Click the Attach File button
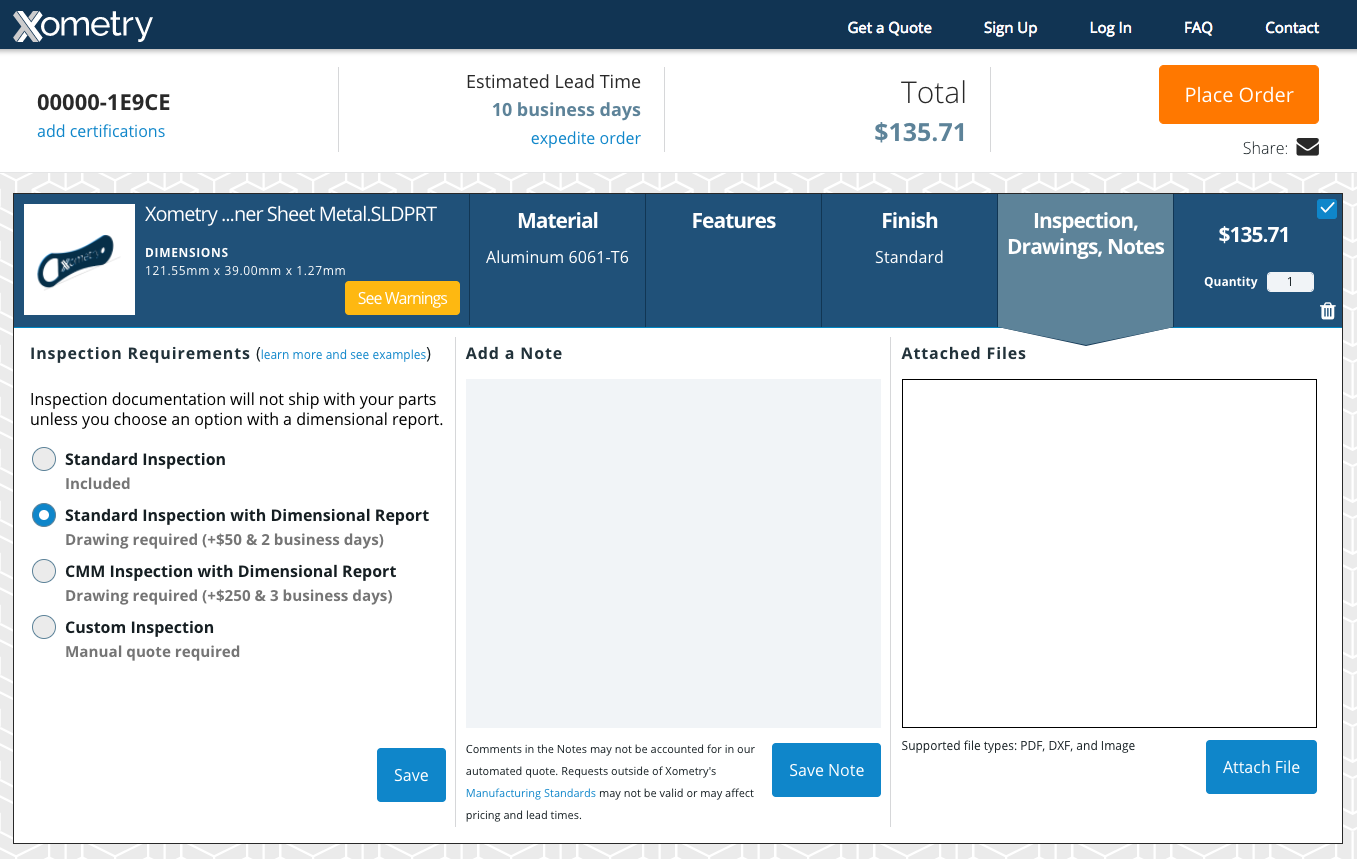 (x=1261, y=767)
